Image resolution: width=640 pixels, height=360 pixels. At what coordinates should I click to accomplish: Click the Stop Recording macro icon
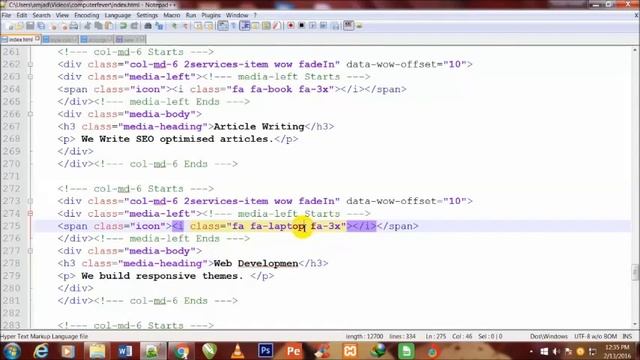click(302, 26)
